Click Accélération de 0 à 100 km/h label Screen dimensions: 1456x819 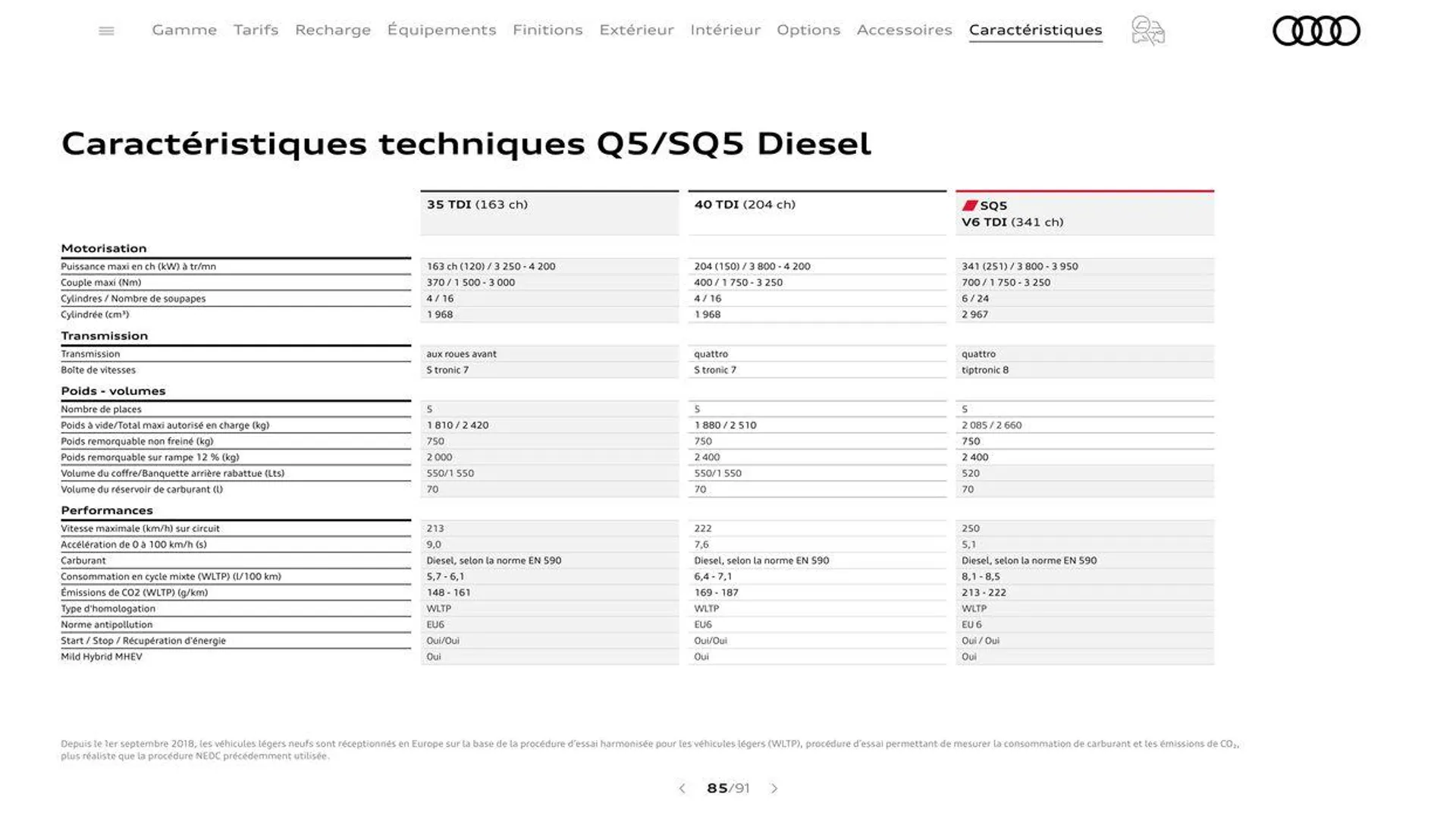tap(133, 544)
